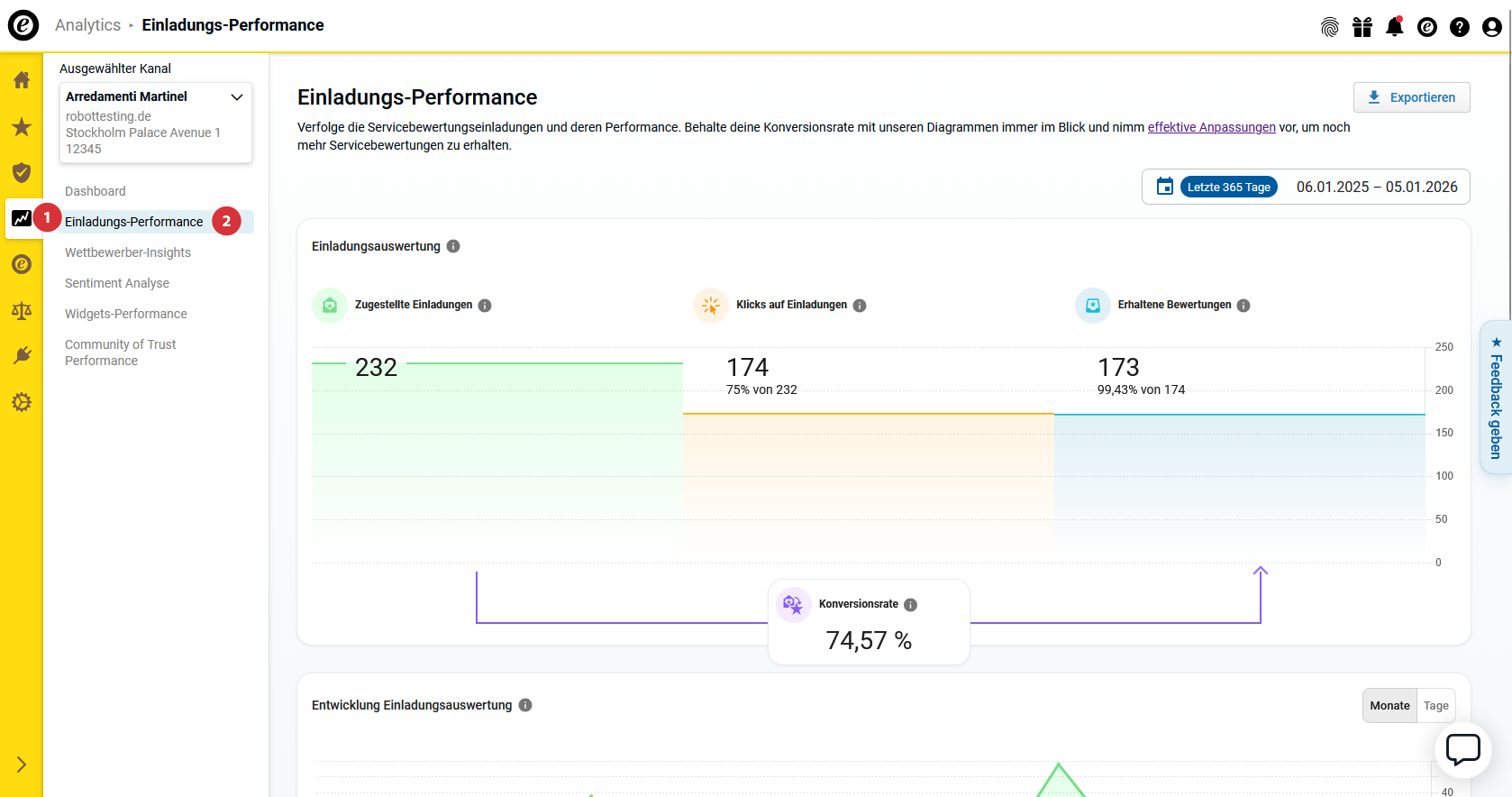Image resolution: width=1512 pixels, height=797 pixels.
Task: Open the Letzte 365 Tage date range picker
Action: [x=1228, y=188]
